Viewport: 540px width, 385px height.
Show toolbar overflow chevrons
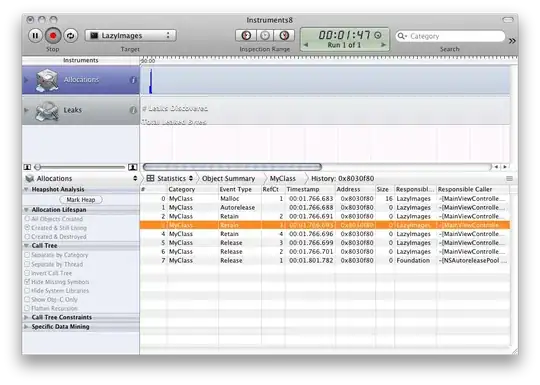[512, 41]
